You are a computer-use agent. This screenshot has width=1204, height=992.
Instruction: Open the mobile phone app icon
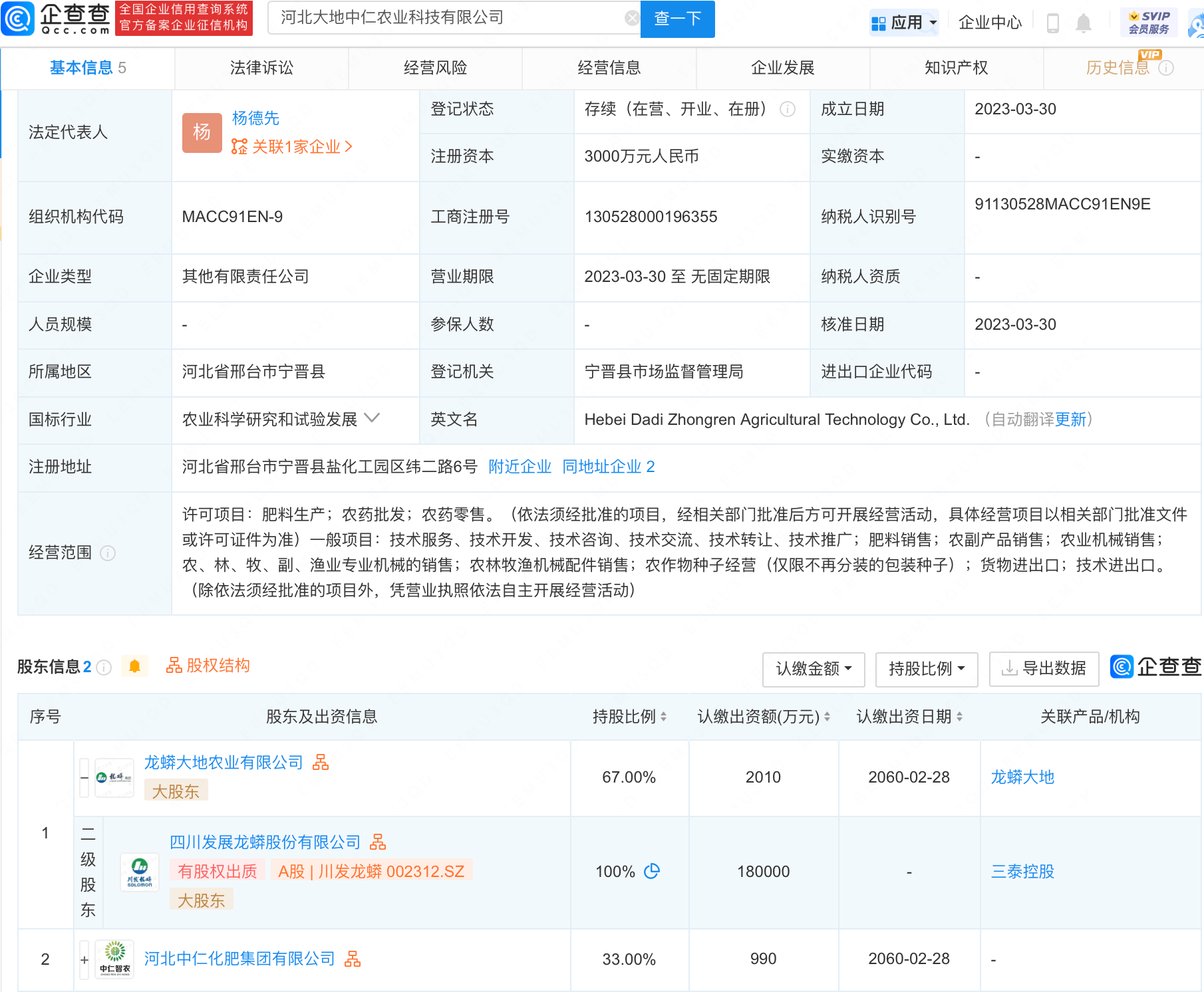pyautogui.click(x=1053, y=23)
